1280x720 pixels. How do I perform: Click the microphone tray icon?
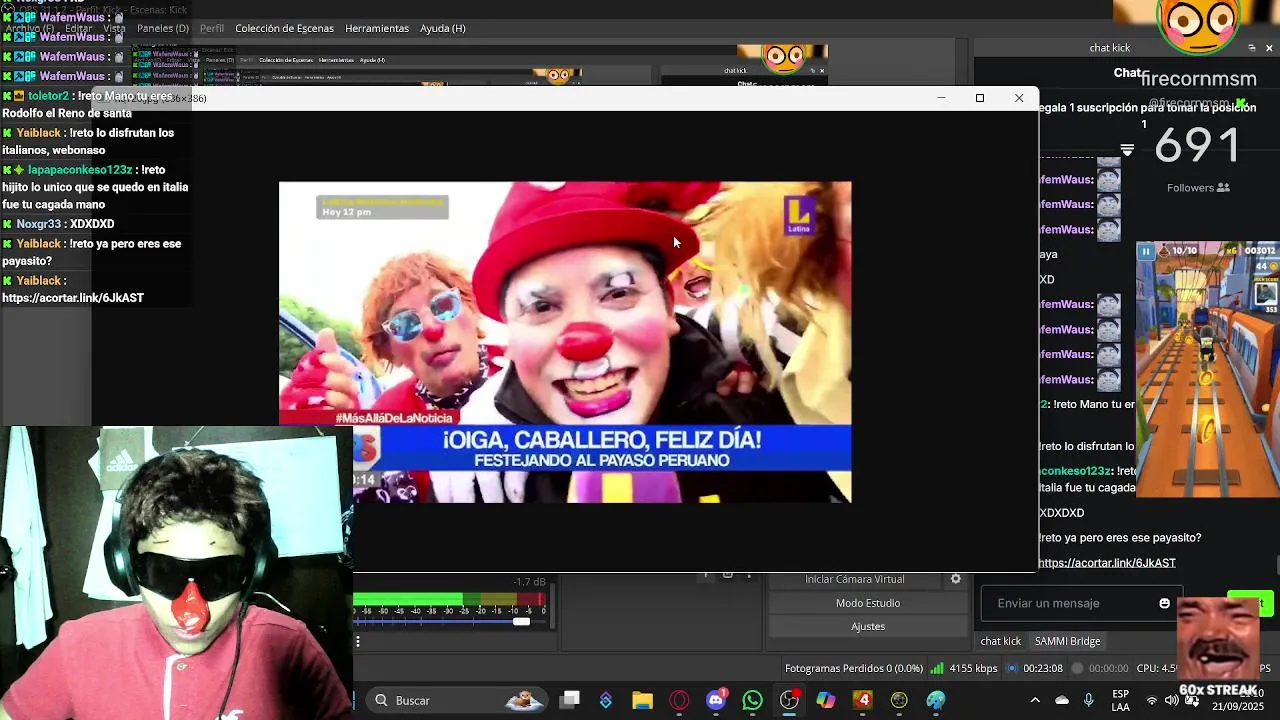coord(1089,700)
